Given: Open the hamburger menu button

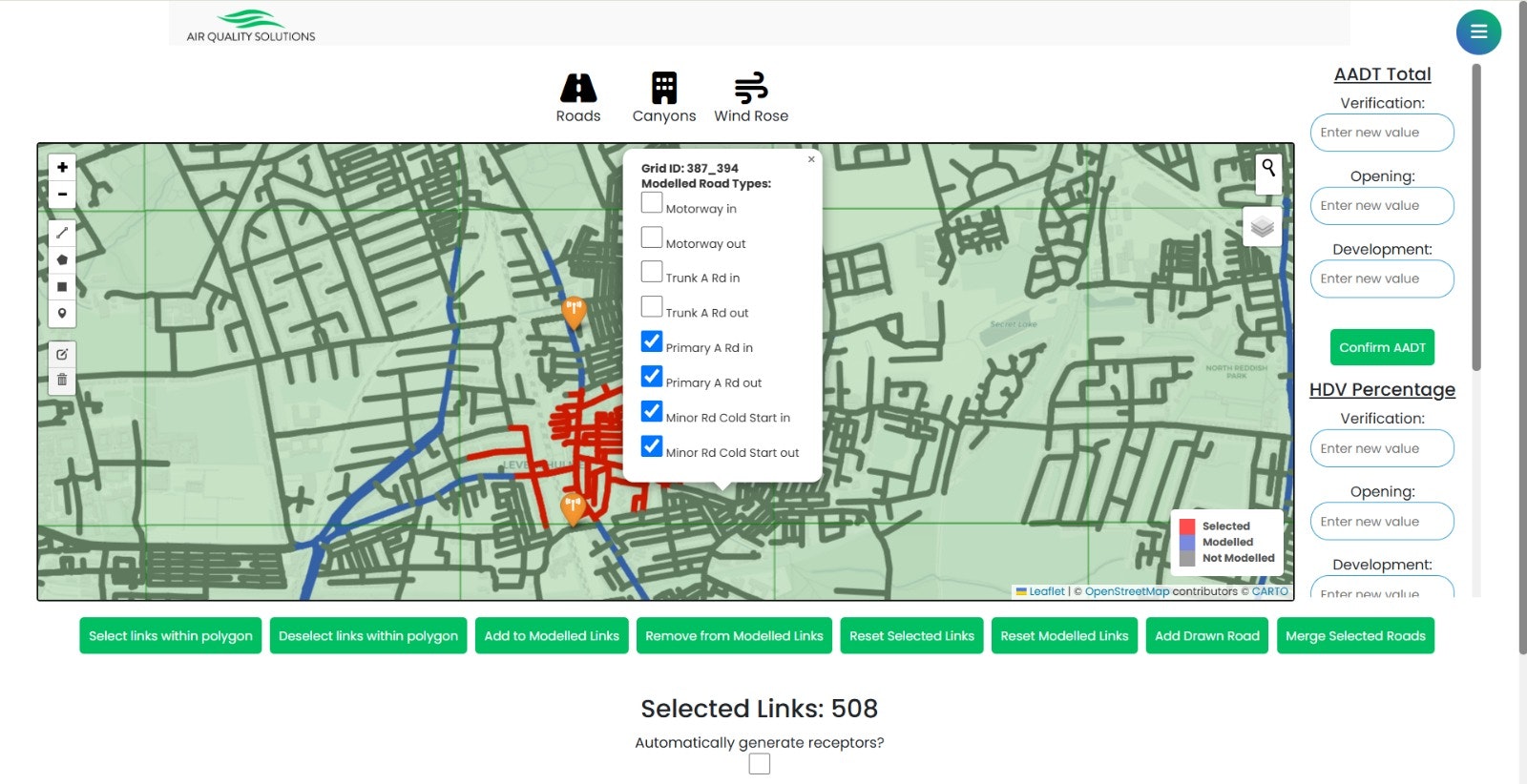Looking at the screenshot, I should 1478,31.
